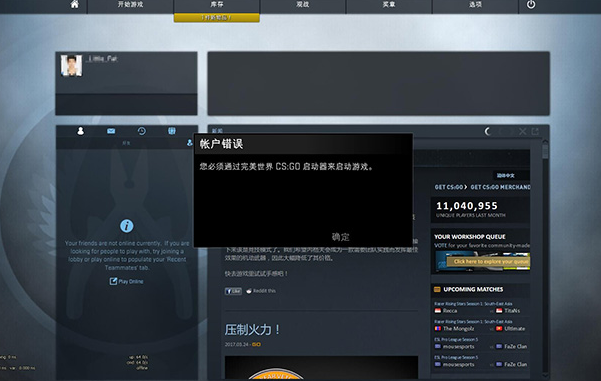Open the 观战 (Watch) menu
The image size is (601, 381).
click(x=303, y=5)
